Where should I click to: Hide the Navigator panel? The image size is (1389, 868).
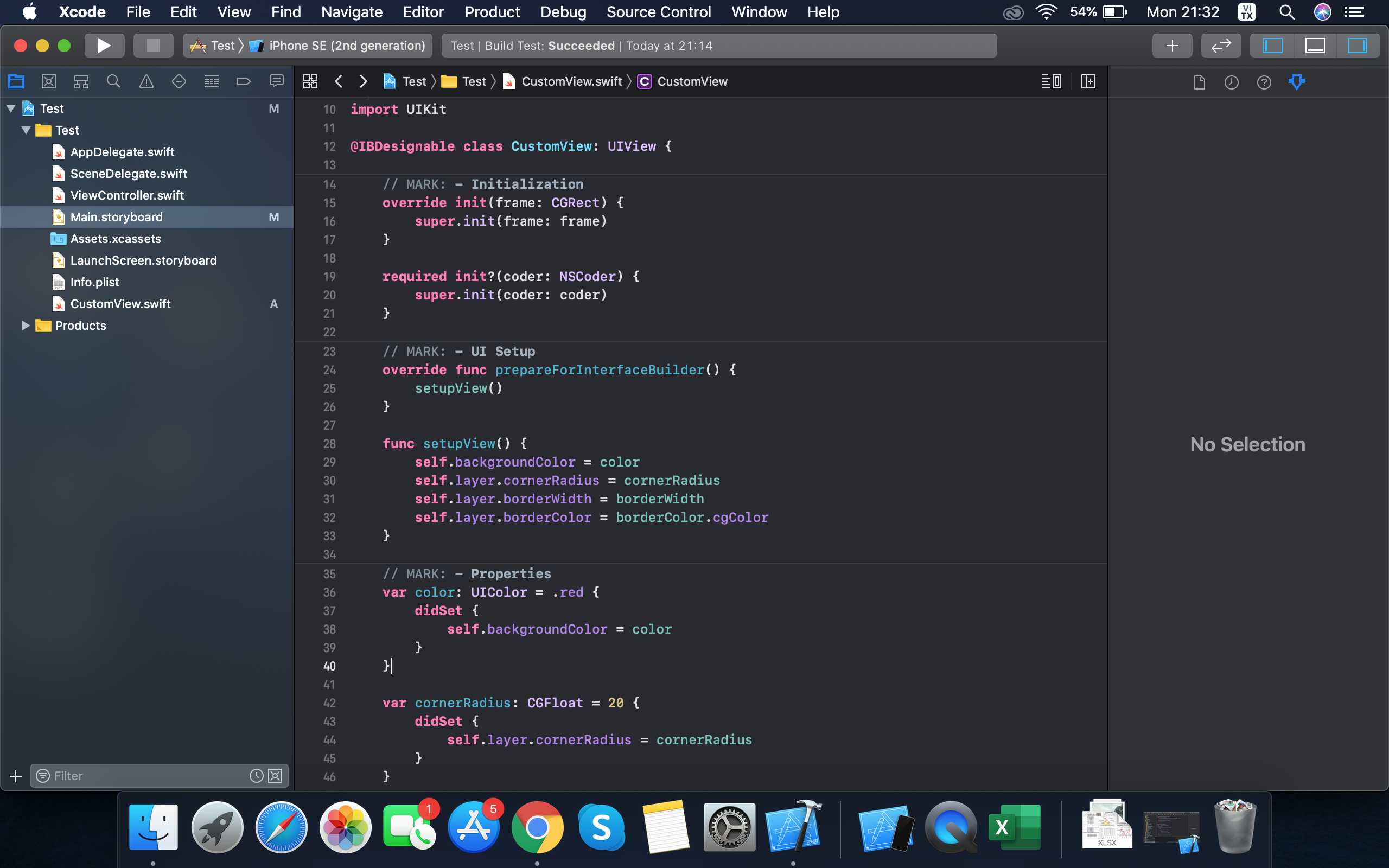coord(1272,46)
